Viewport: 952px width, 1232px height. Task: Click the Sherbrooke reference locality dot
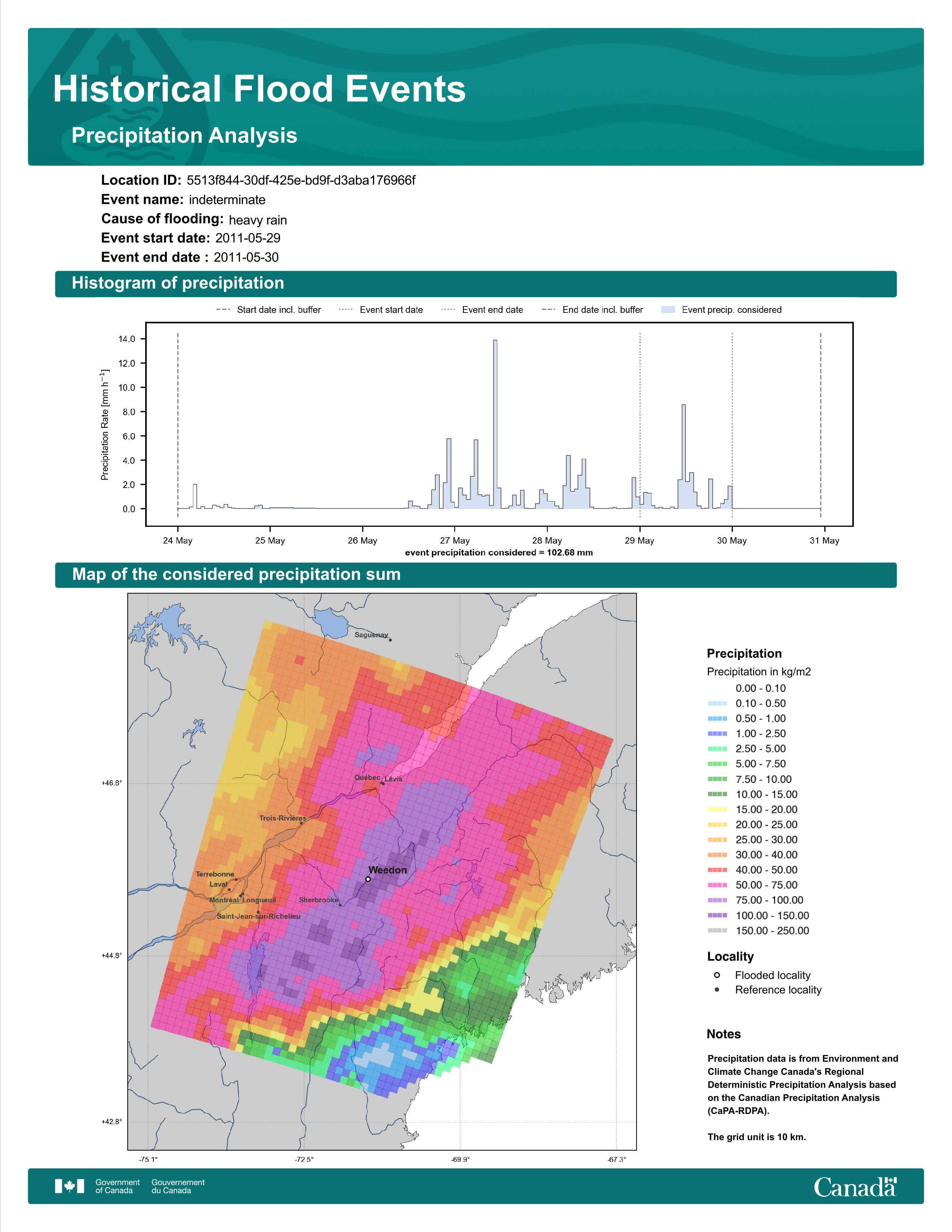(x=340, y=905)
